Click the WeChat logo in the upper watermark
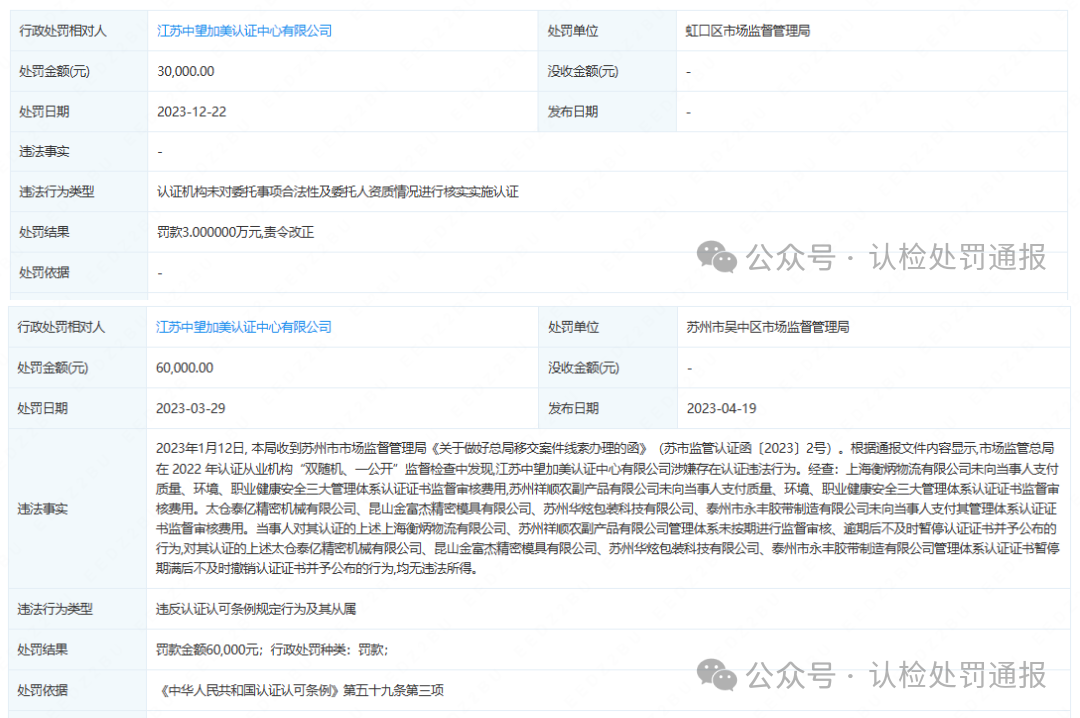This screenshot has height=718, width=1080. [717, 257]
